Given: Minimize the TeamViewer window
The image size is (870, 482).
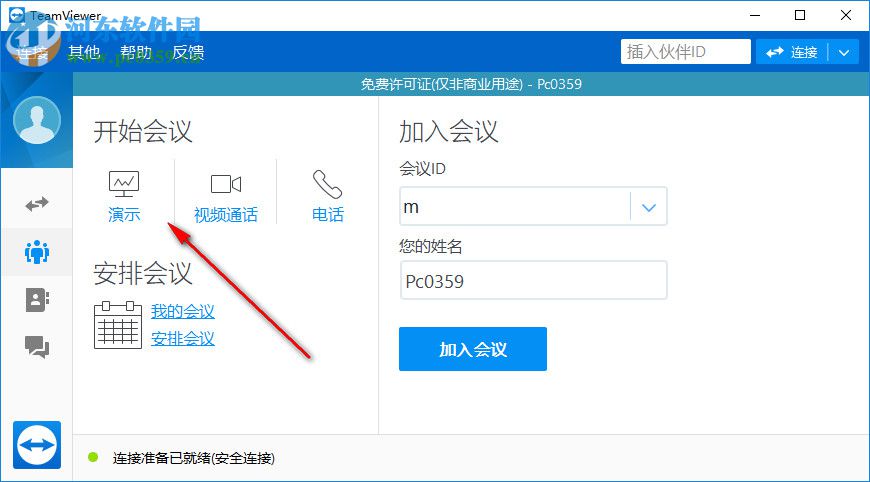Looking at the screenshot, I should tap(755, 15).
